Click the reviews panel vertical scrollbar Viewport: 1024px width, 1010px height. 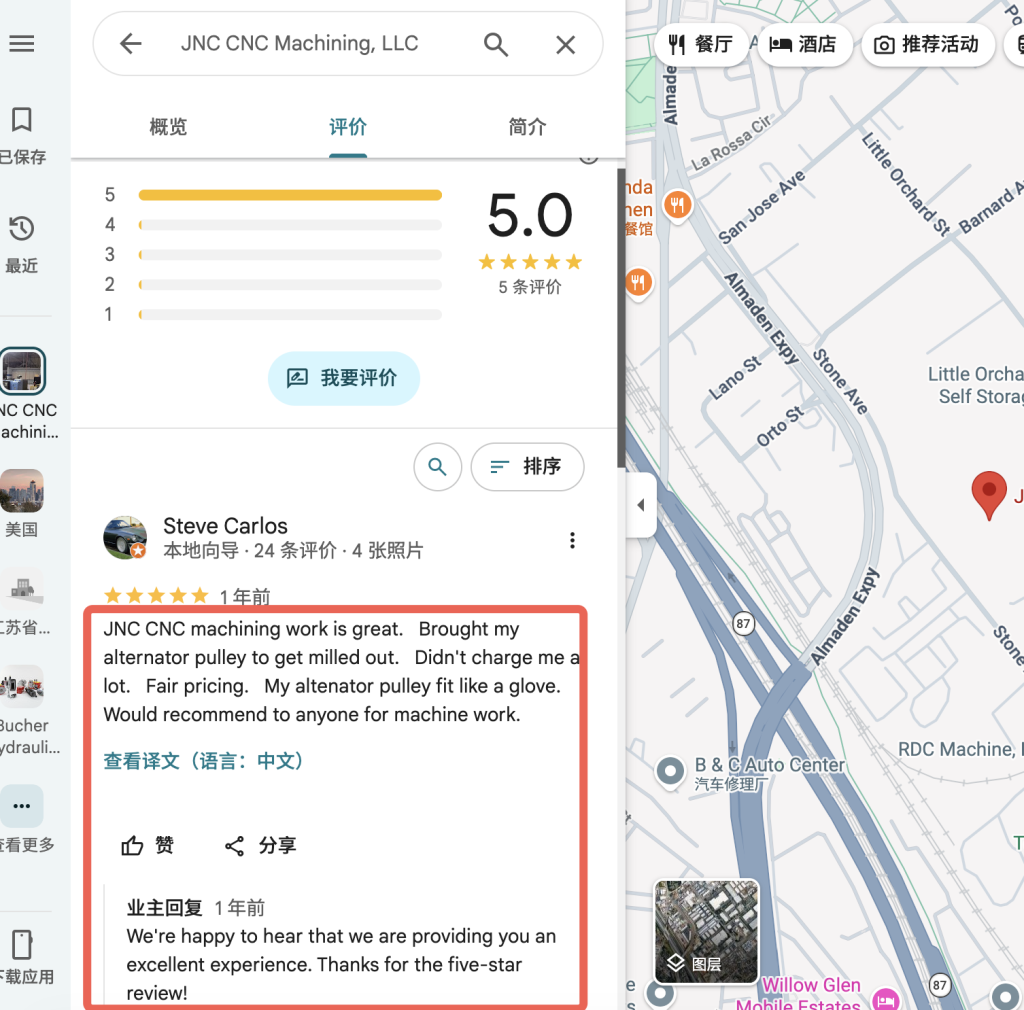click(x=620, y=318)
